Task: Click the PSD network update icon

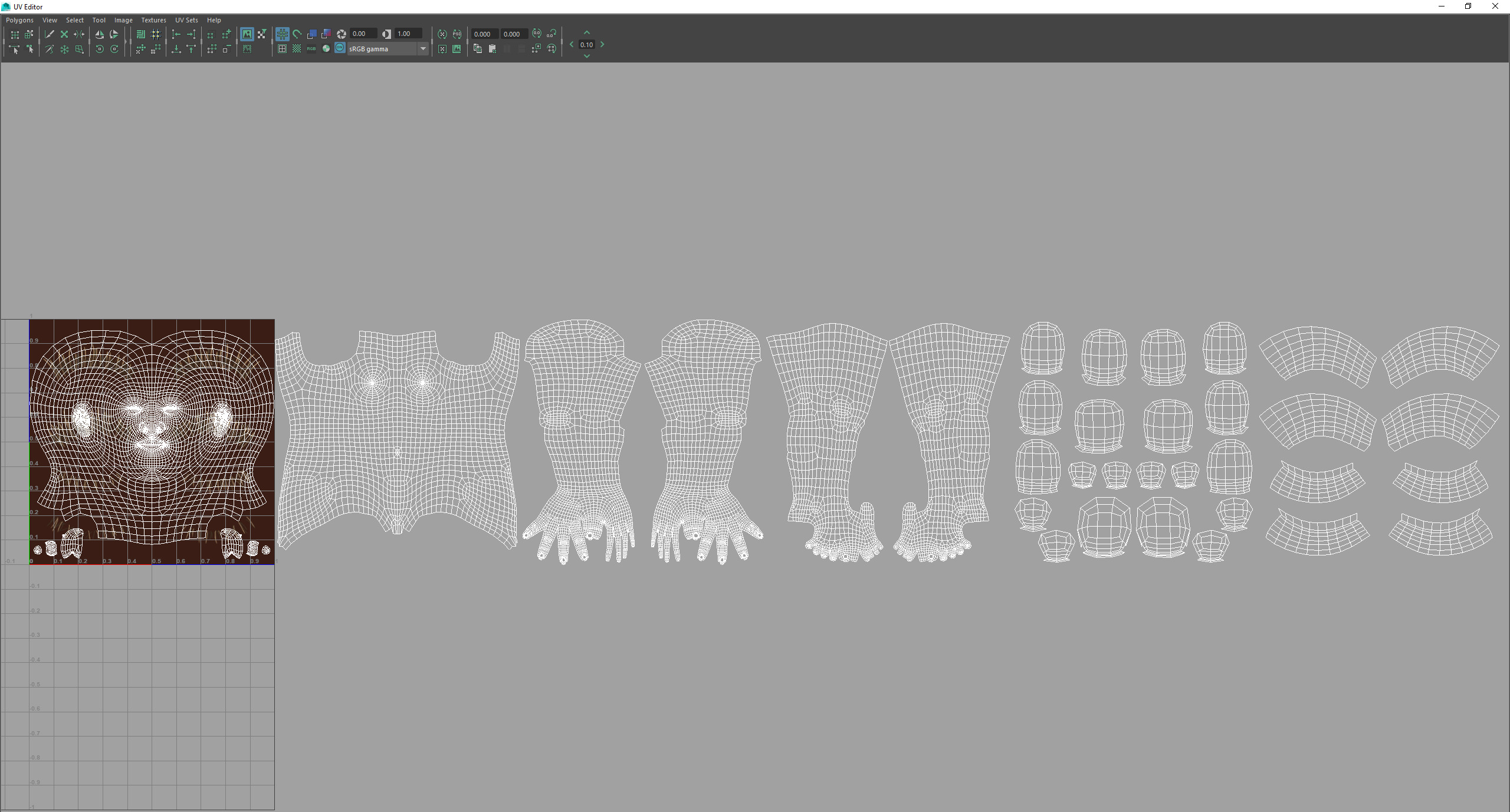Action: 457,34
